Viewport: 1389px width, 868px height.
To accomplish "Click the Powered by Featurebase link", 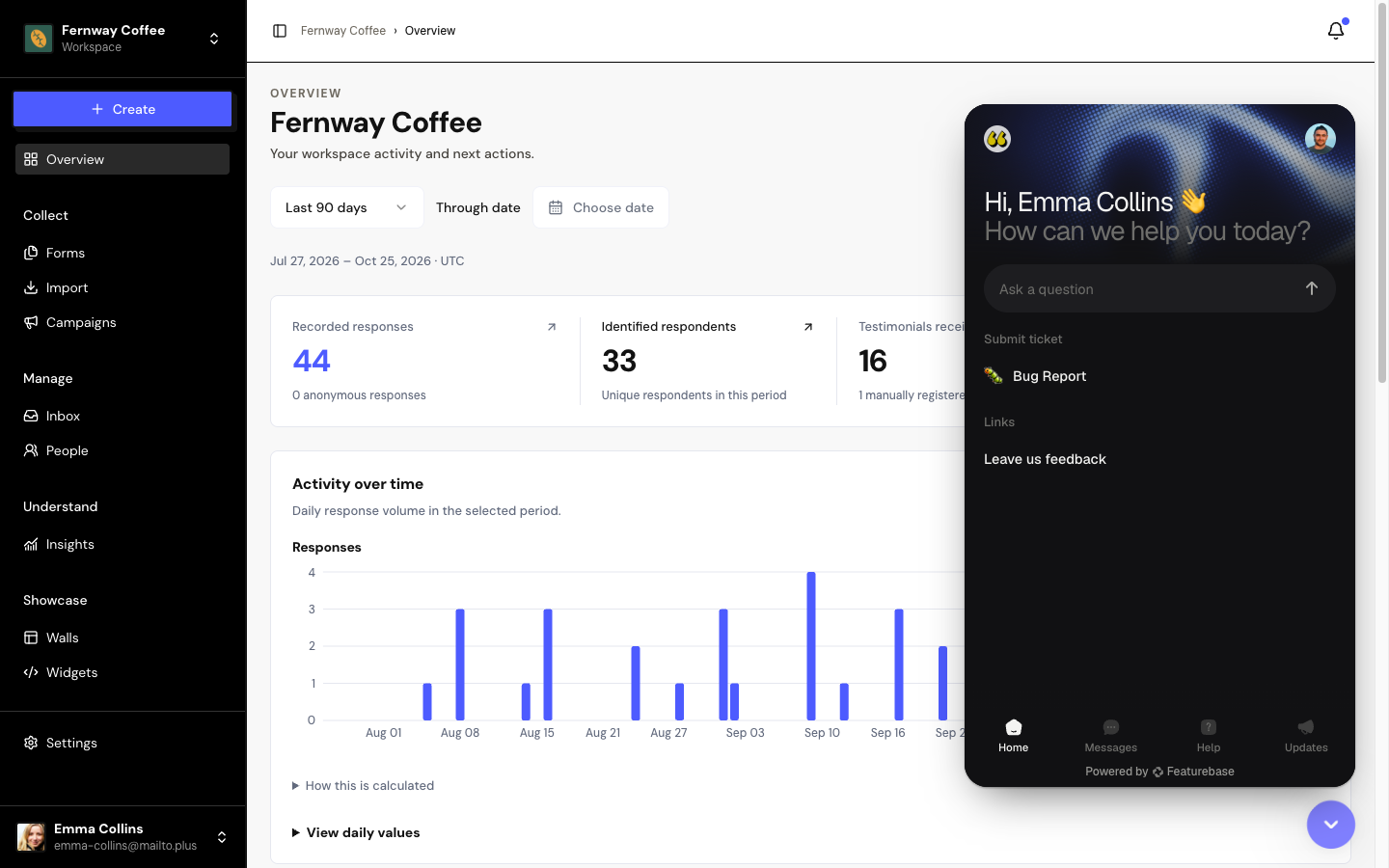I will 1159,772.
